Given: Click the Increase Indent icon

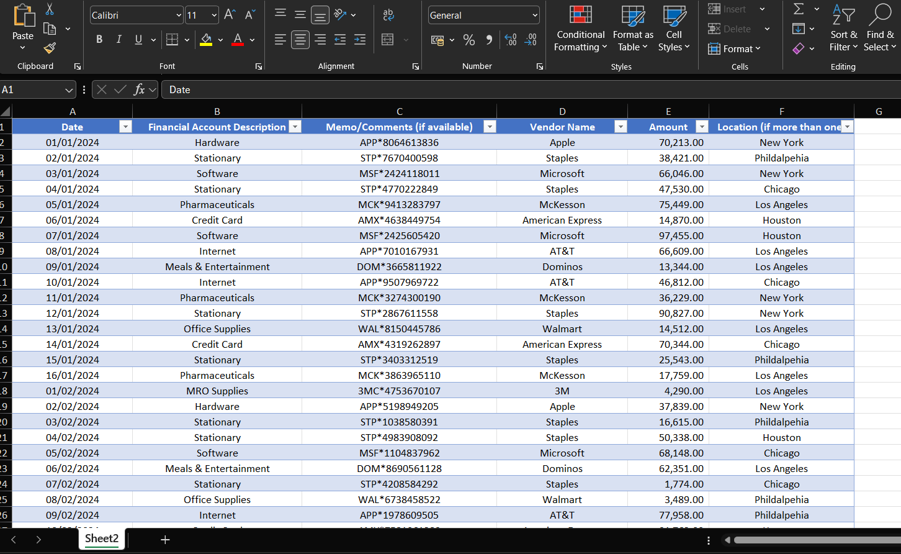Looking at the screenshot, I should (x=360, y=40).
